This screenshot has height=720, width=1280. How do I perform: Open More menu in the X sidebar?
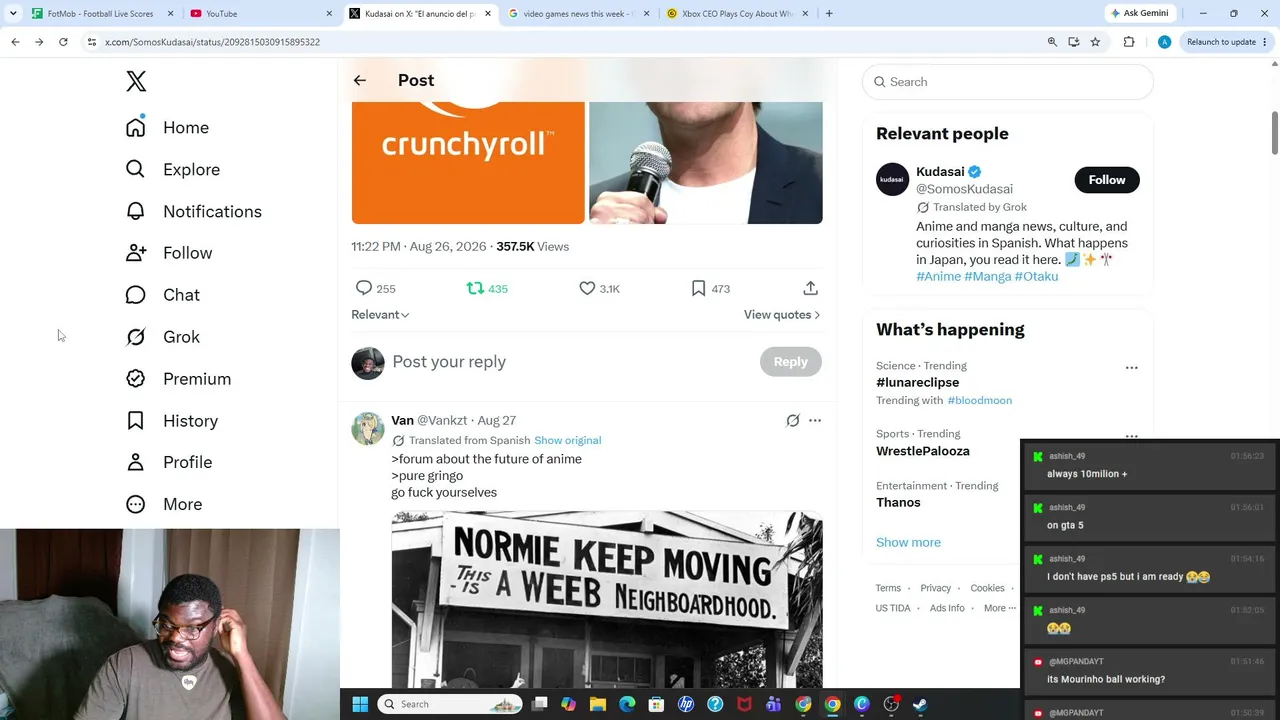164,504
